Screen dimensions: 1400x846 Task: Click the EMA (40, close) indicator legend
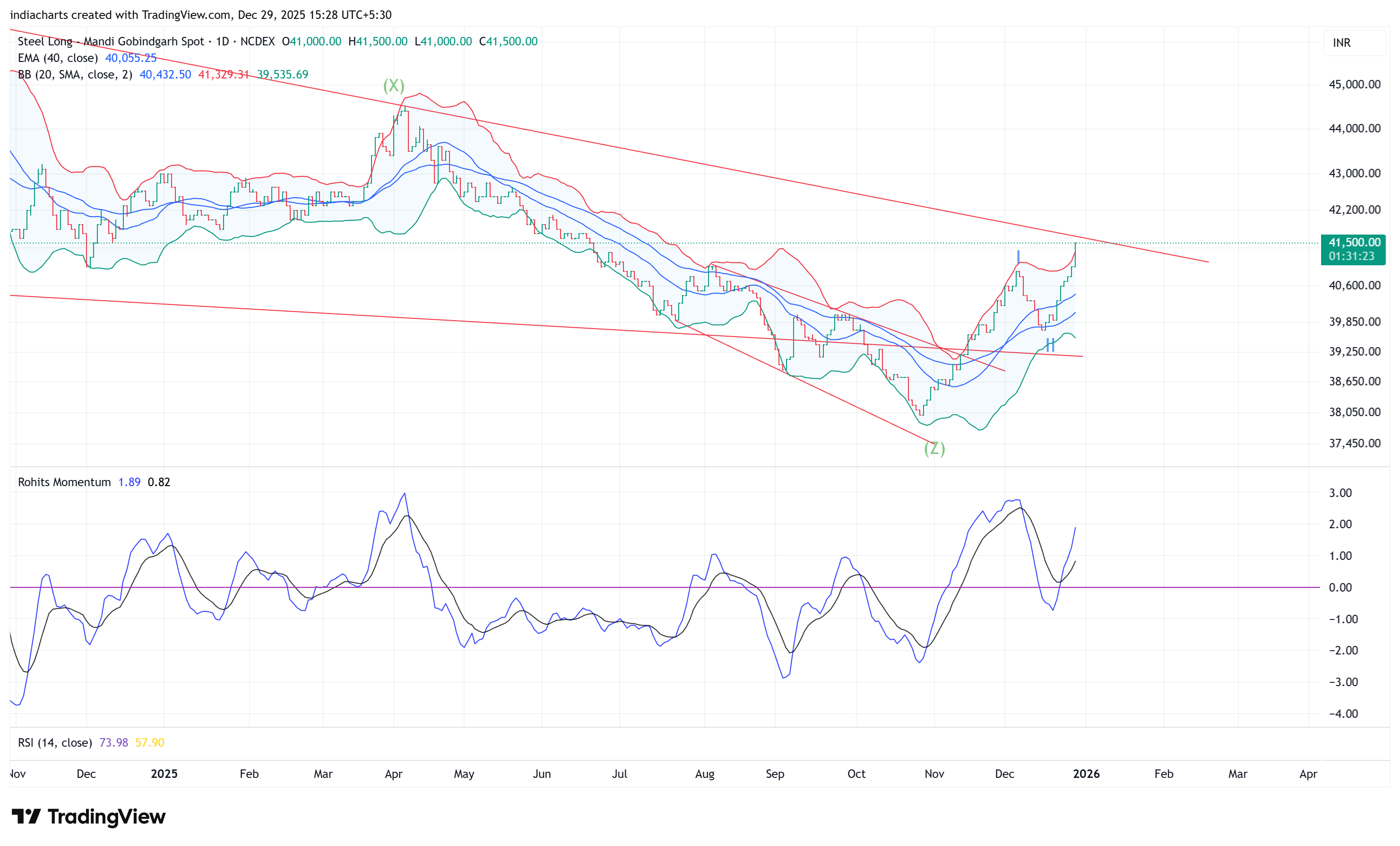point(57,58)
